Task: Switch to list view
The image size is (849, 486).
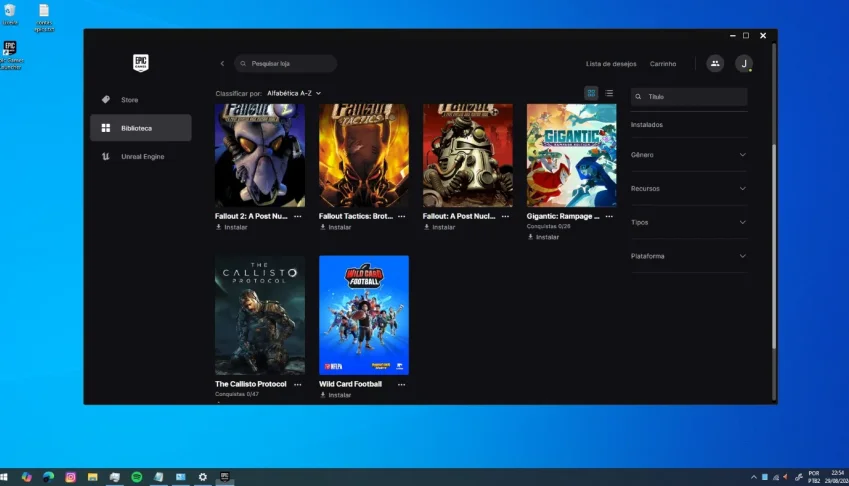Action: (x=609, y=93)
